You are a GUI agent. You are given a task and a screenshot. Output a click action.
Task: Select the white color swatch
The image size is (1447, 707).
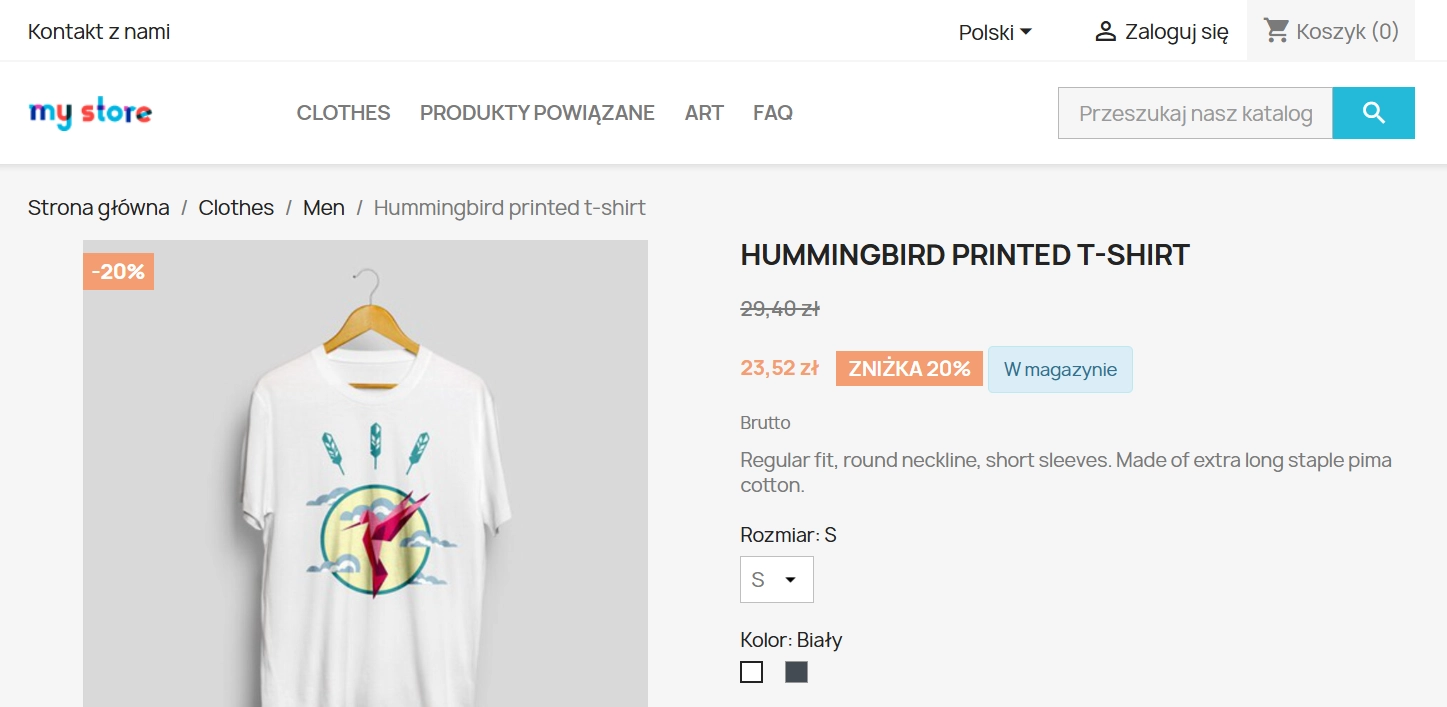[x=750, y=672]
